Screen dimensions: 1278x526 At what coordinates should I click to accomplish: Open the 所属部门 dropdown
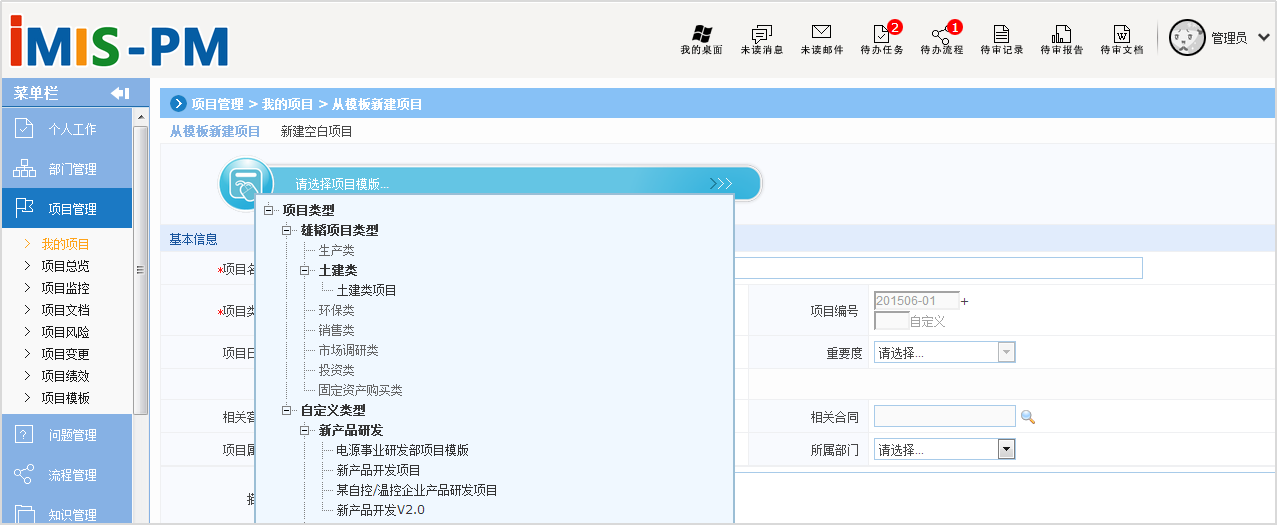[x=1007, y=450]
